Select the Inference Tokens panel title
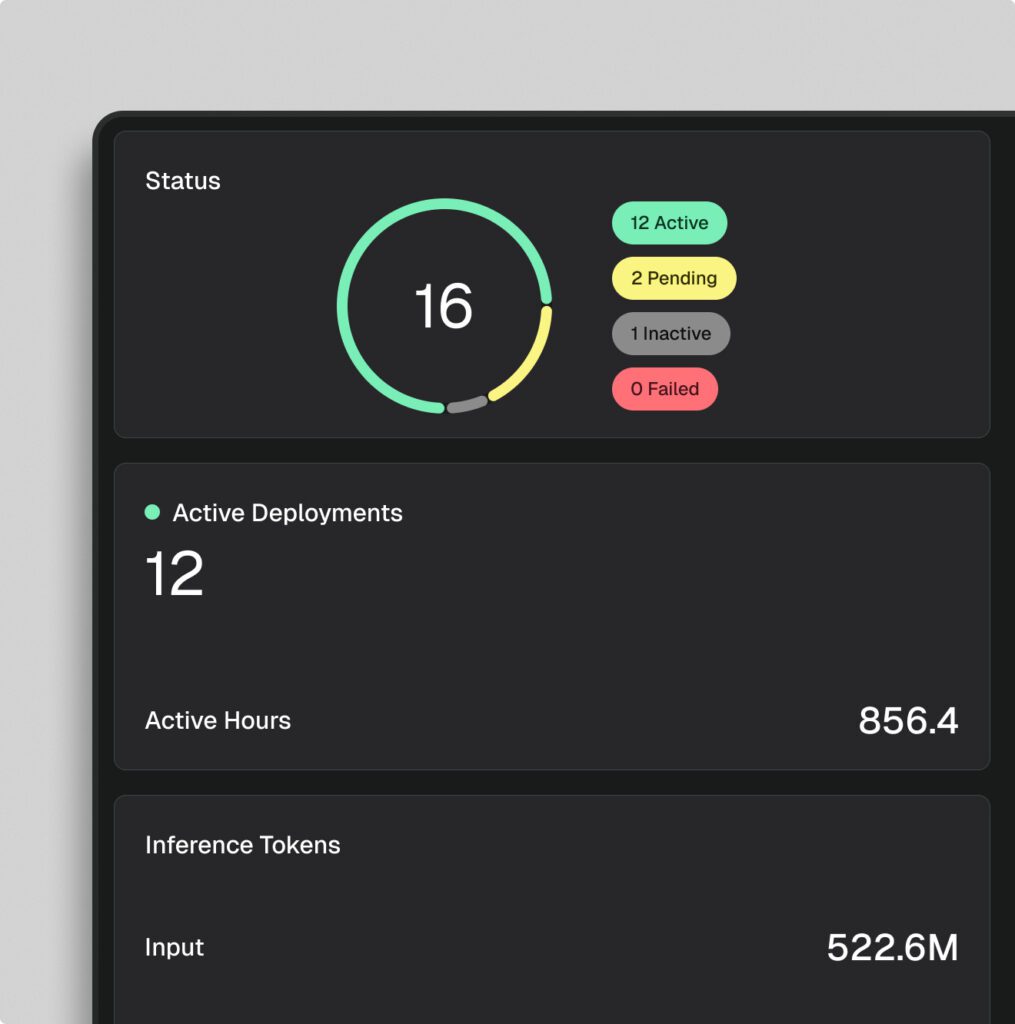 [242, 845]
